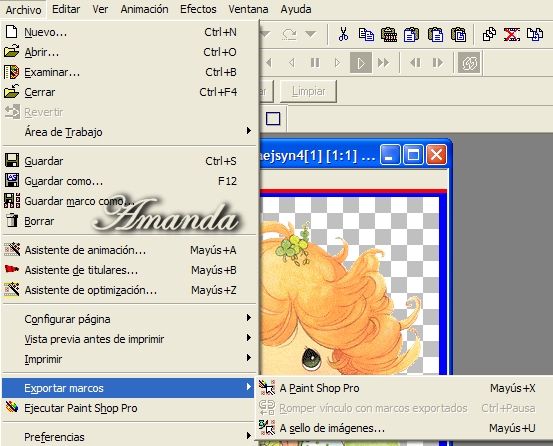553x446 pixels.
Task: Skip to last frame with fast-forward icon
Action: 383,63
